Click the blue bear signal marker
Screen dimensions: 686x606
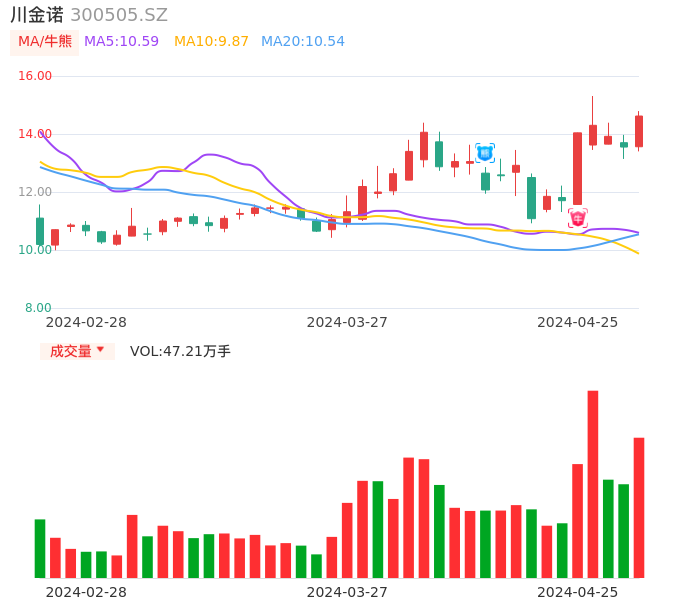[x=485, y=153]
